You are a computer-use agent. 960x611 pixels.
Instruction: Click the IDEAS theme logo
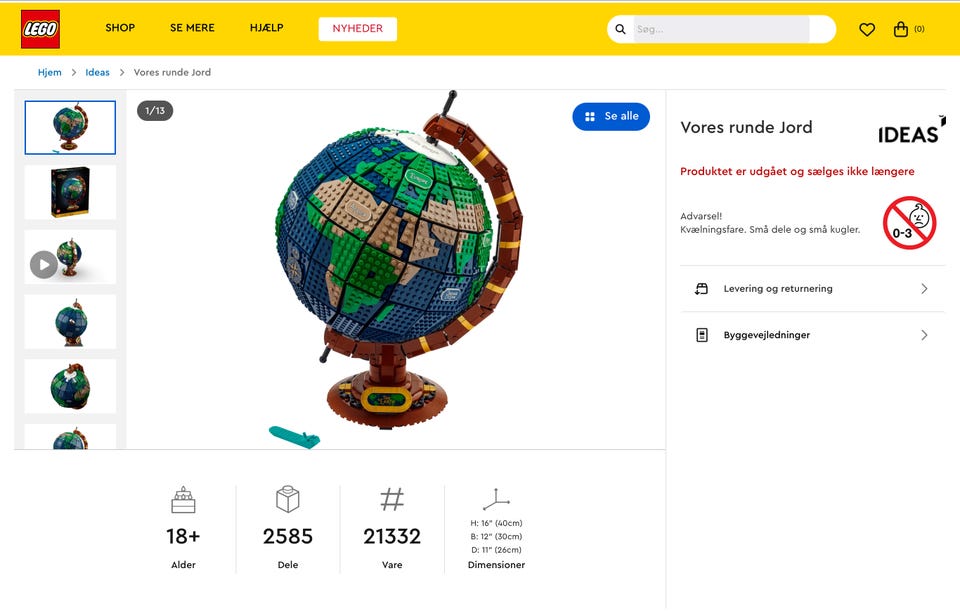tap(910, 133)
